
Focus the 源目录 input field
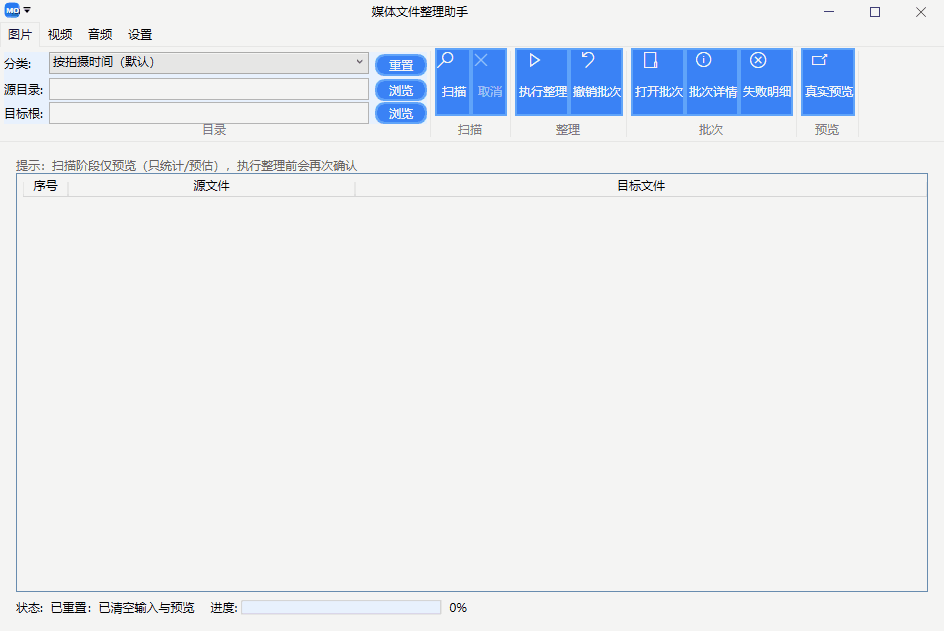point(209,89)
